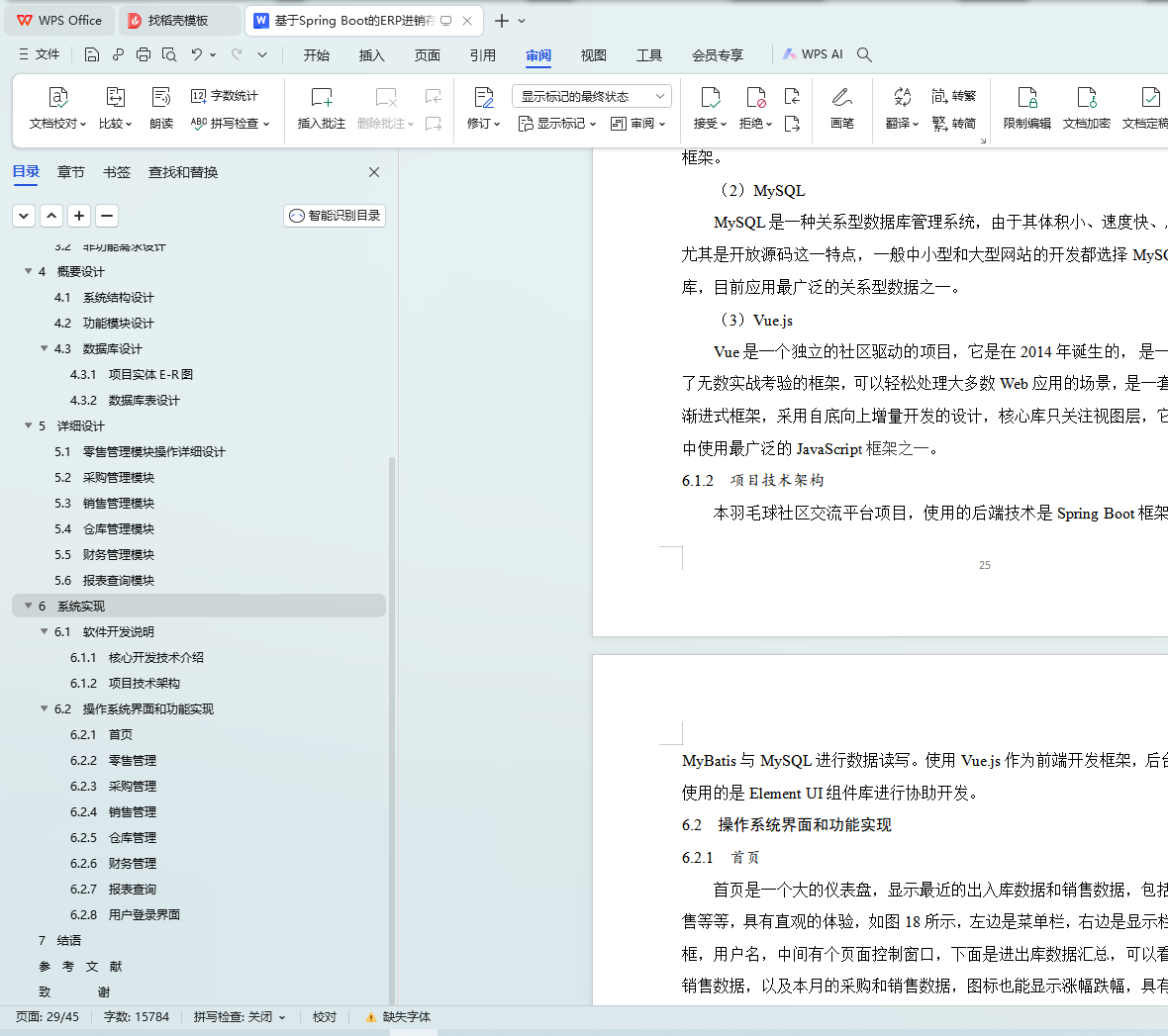Image resolution: width=1168 pixels, height=1036 pixels.
Task: Click 文档加密 encrypt document
Action: 1087,108
